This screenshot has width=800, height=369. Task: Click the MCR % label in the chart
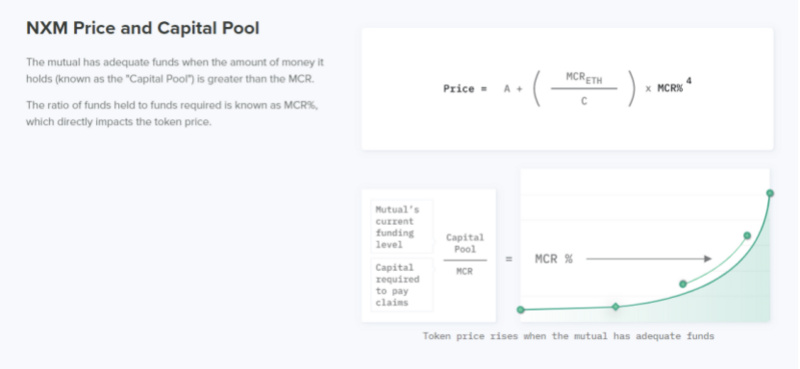click(x=554, y=259)
